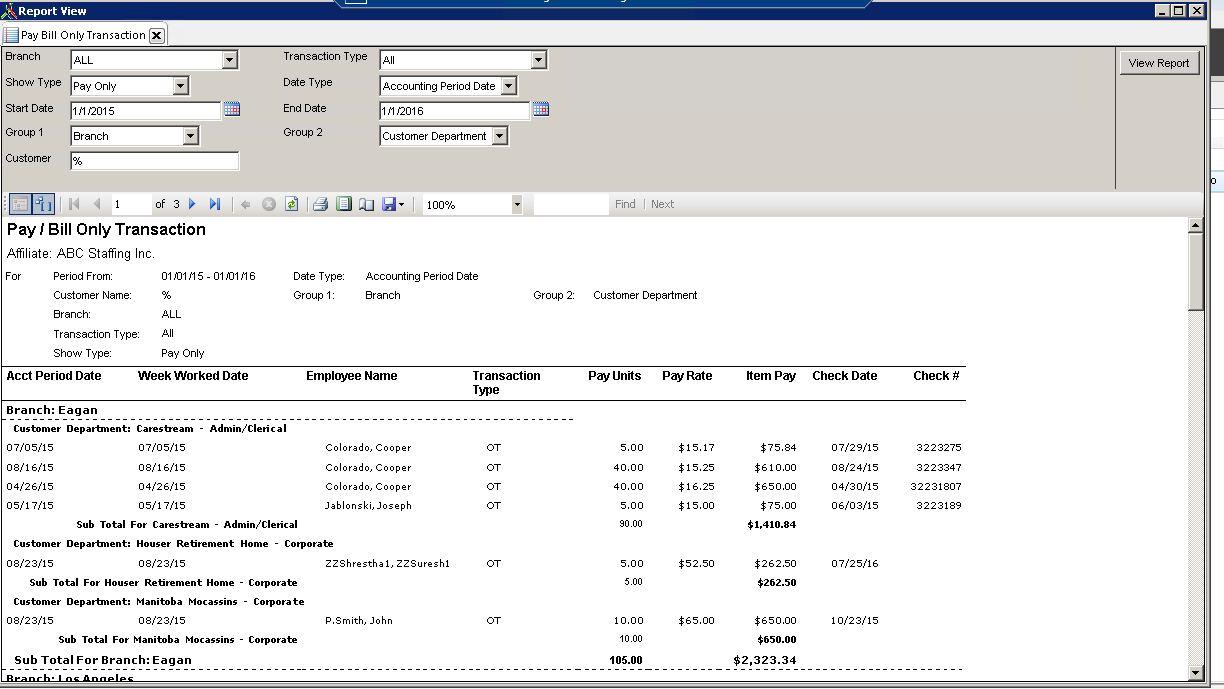
Task: Click the Find link in toolbar
Action: click(x=625, y=204)
